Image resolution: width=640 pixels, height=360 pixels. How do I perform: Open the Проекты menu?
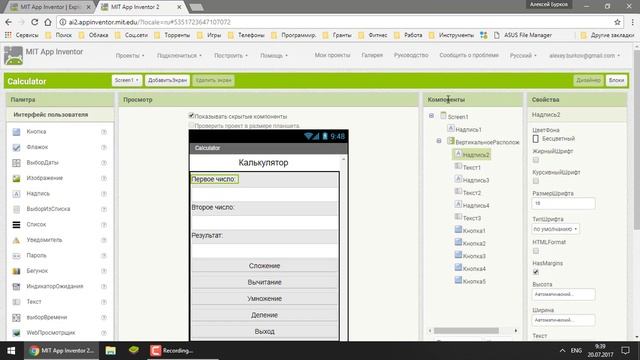[x=130, y=56]
